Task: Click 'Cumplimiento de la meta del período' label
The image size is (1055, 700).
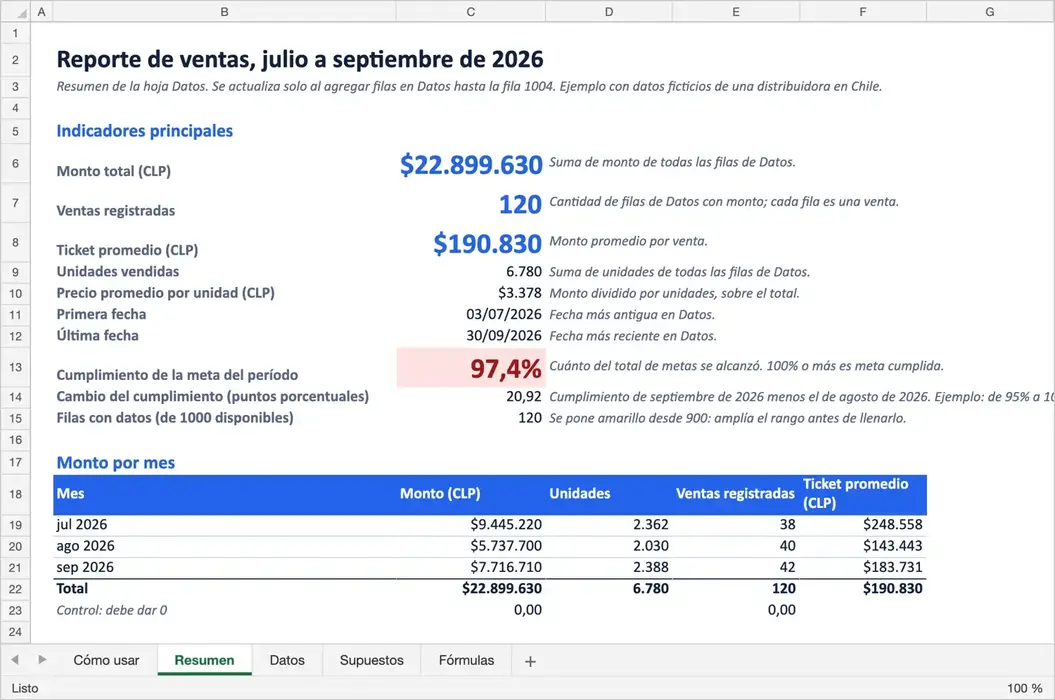Action: tap(177, 375)
